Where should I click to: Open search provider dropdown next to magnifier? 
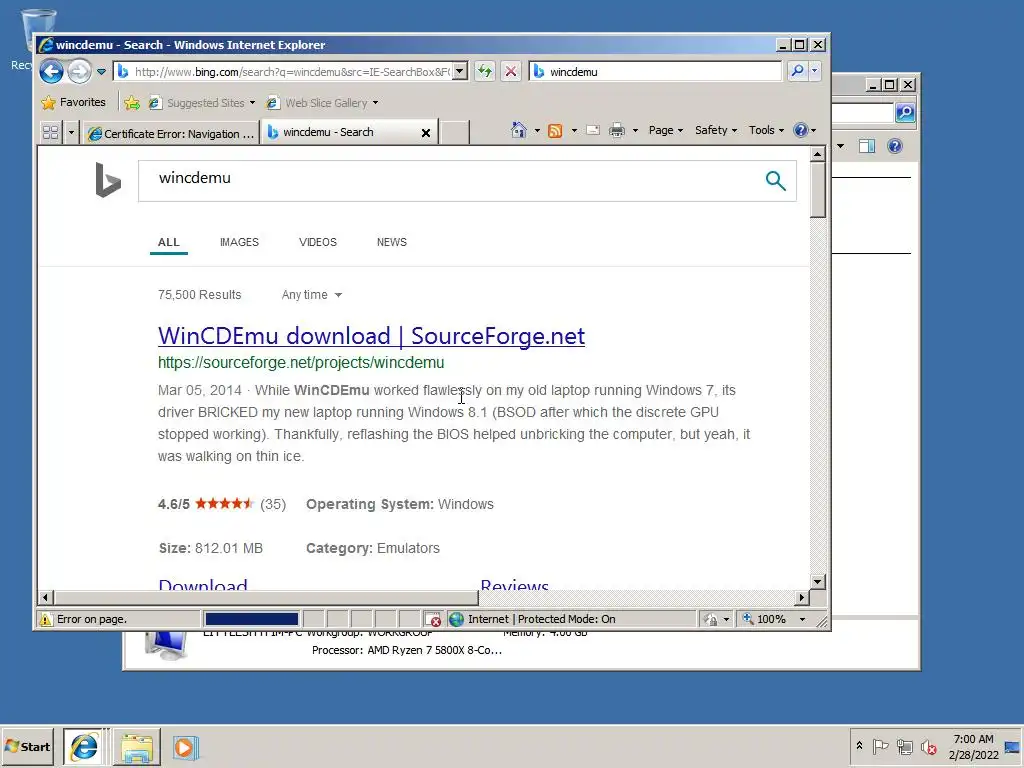tap(814, 71)
